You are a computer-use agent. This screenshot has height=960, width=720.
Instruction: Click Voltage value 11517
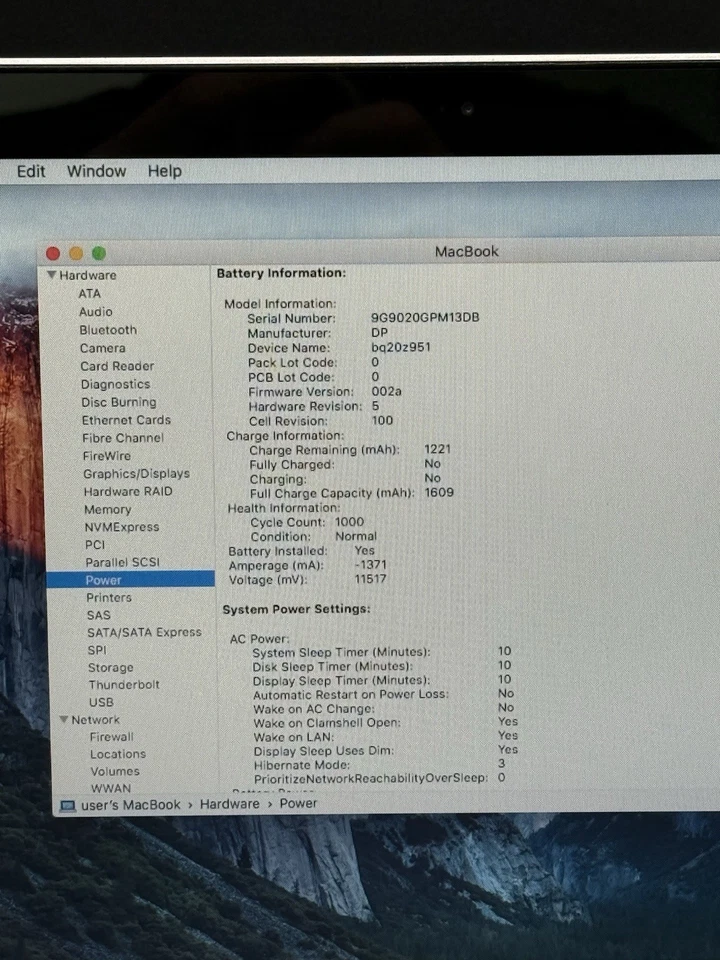pos(370,579)
